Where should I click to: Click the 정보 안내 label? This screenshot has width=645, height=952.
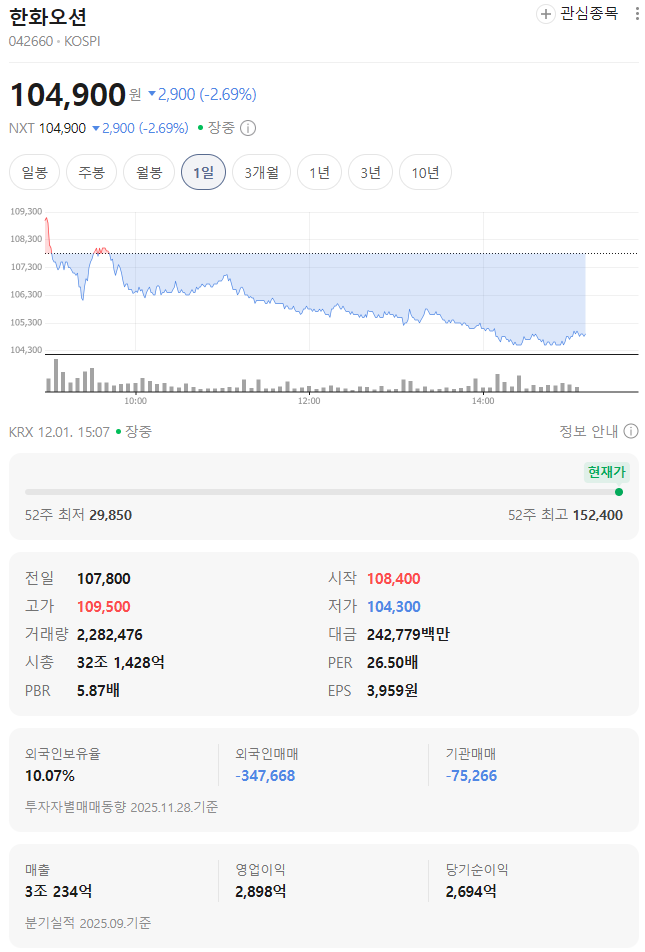(x=589, y=431)
